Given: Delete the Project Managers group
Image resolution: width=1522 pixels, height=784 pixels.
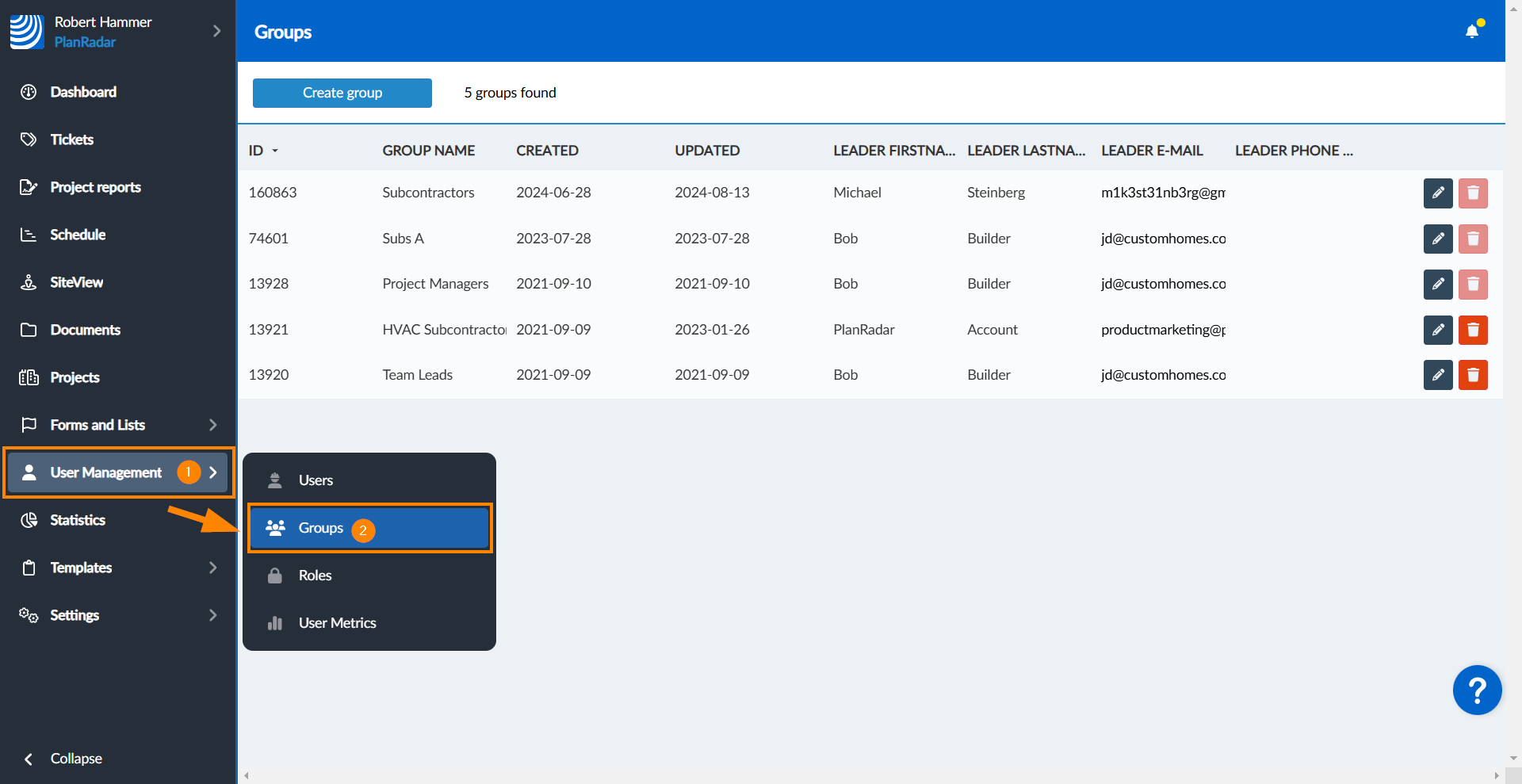Looking at the screenshot, I should (x=1473, y=285).
